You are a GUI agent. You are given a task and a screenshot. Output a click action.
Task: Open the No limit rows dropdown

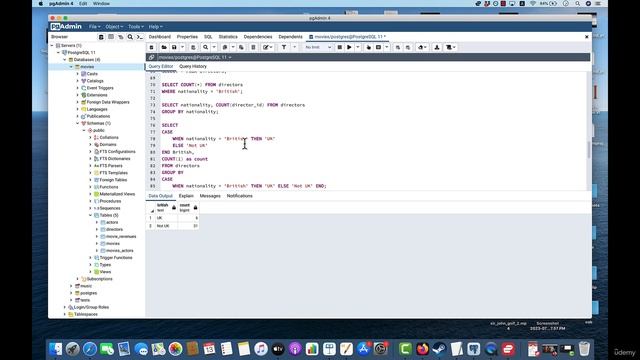[x=318, y=47]
